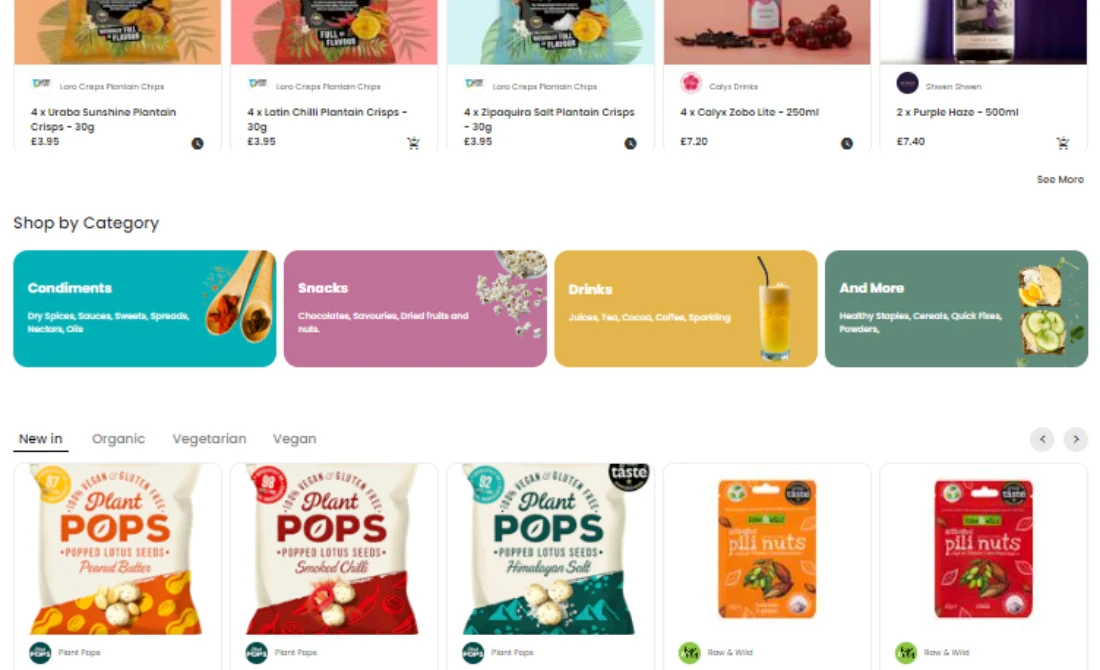The image size is (1100, 670).
Task: Add Purple Haze 500ml to cart
Action: (1063, 143)
